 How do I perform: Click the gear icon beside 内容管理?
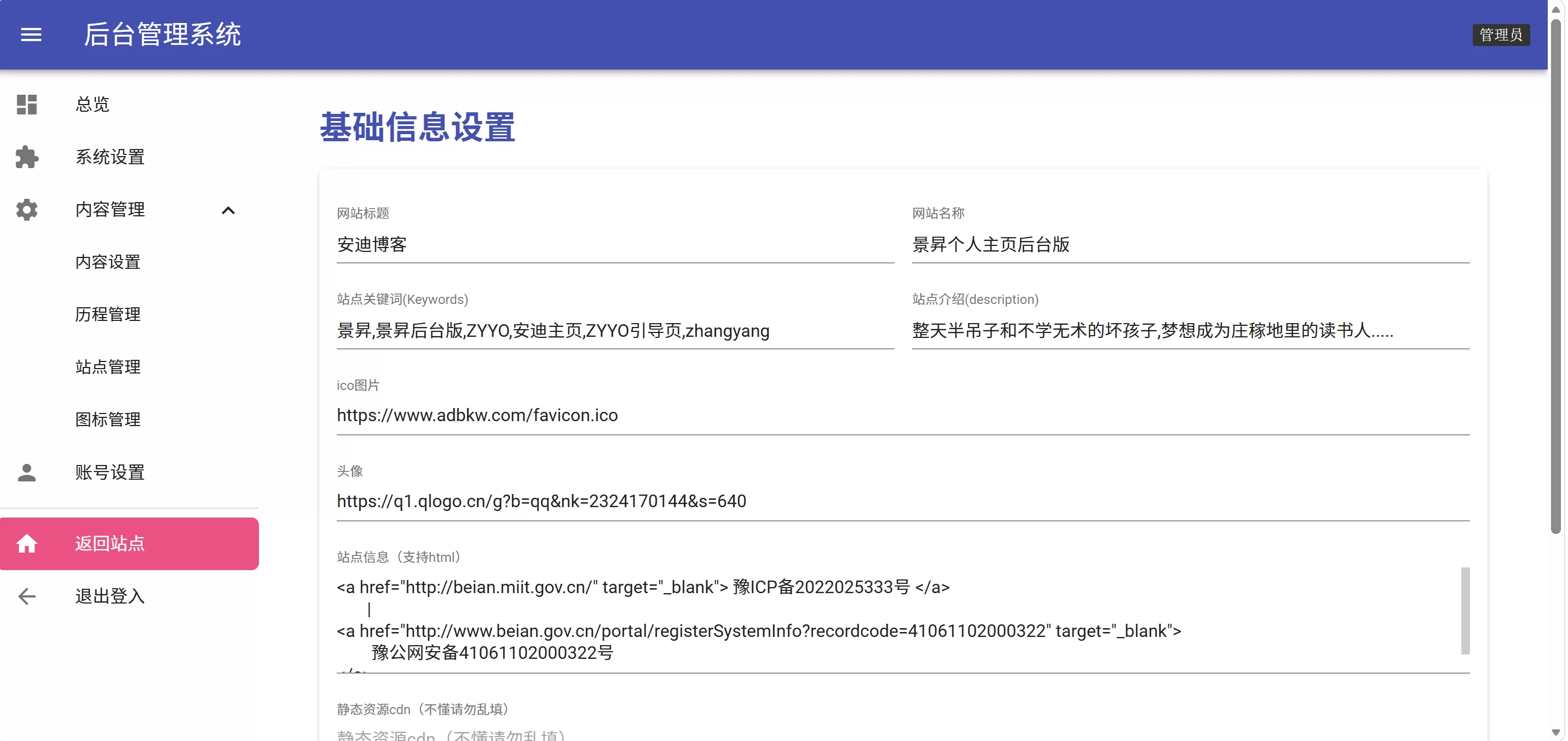[27, 209]
